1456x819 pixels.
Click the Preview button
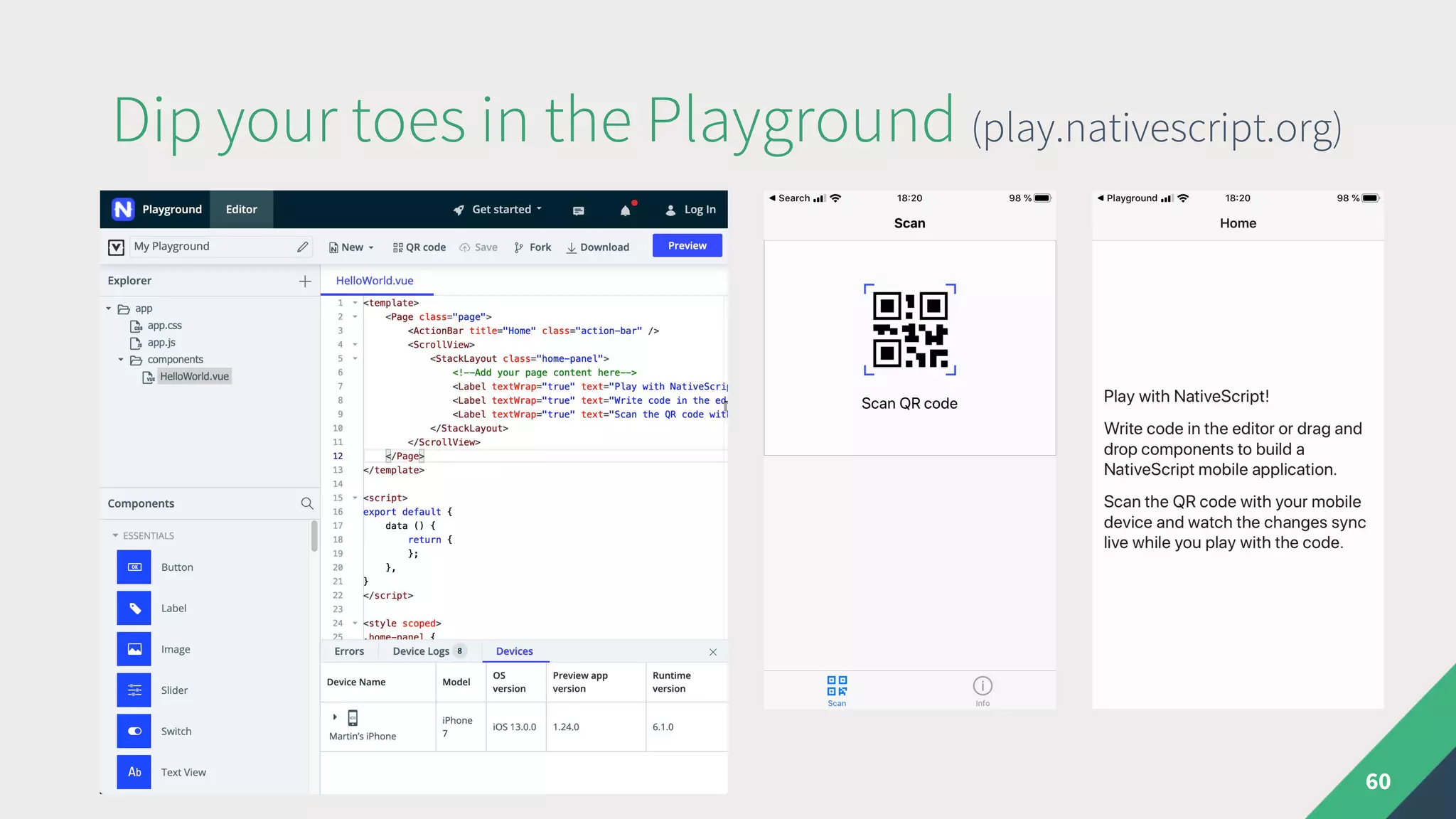pyautogui.click(x=687, y=245)
